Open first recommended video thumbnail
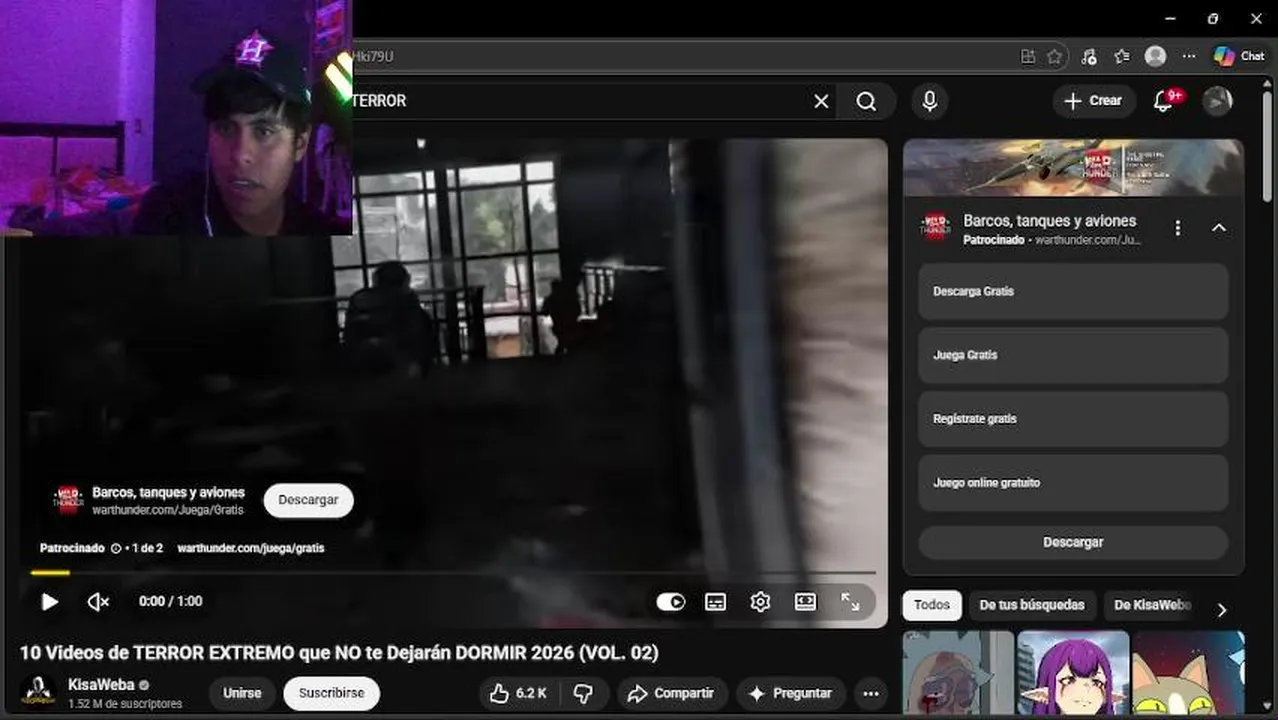The width and height of the screenshot is (1278, 720). pos(958,672)
